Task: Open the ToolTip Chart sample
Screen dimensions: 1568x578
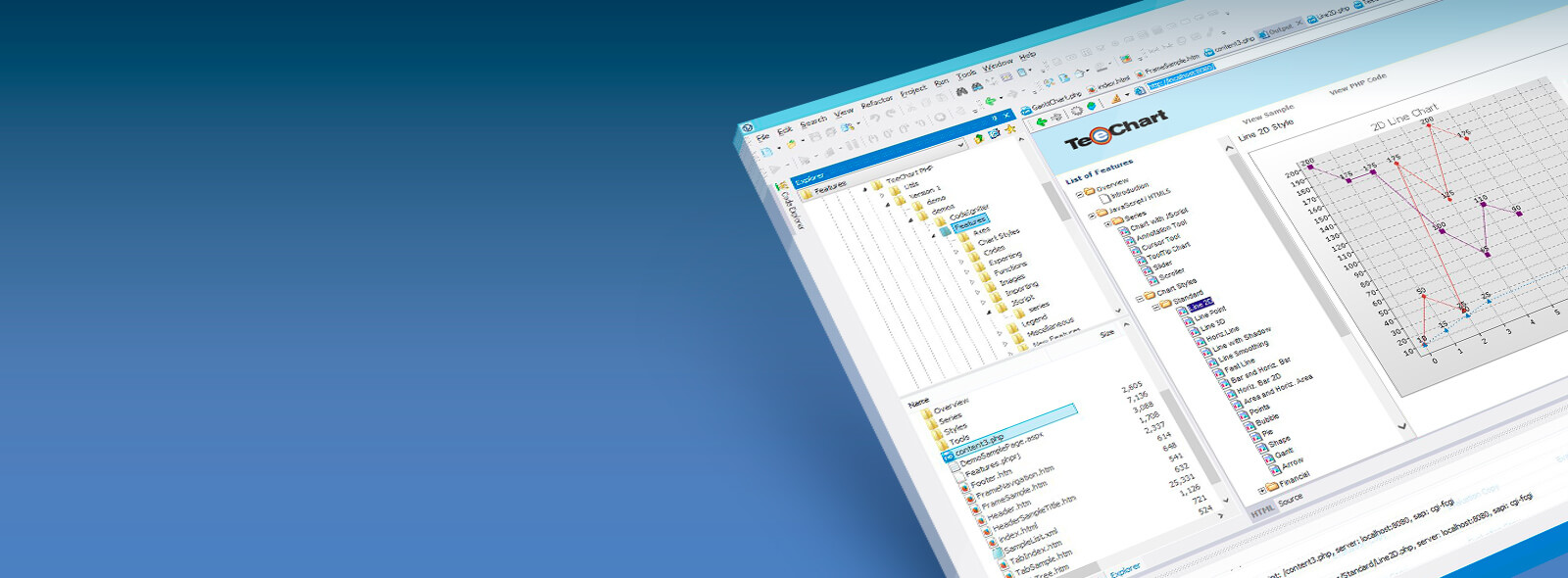Action: (x=1168, y=252)
